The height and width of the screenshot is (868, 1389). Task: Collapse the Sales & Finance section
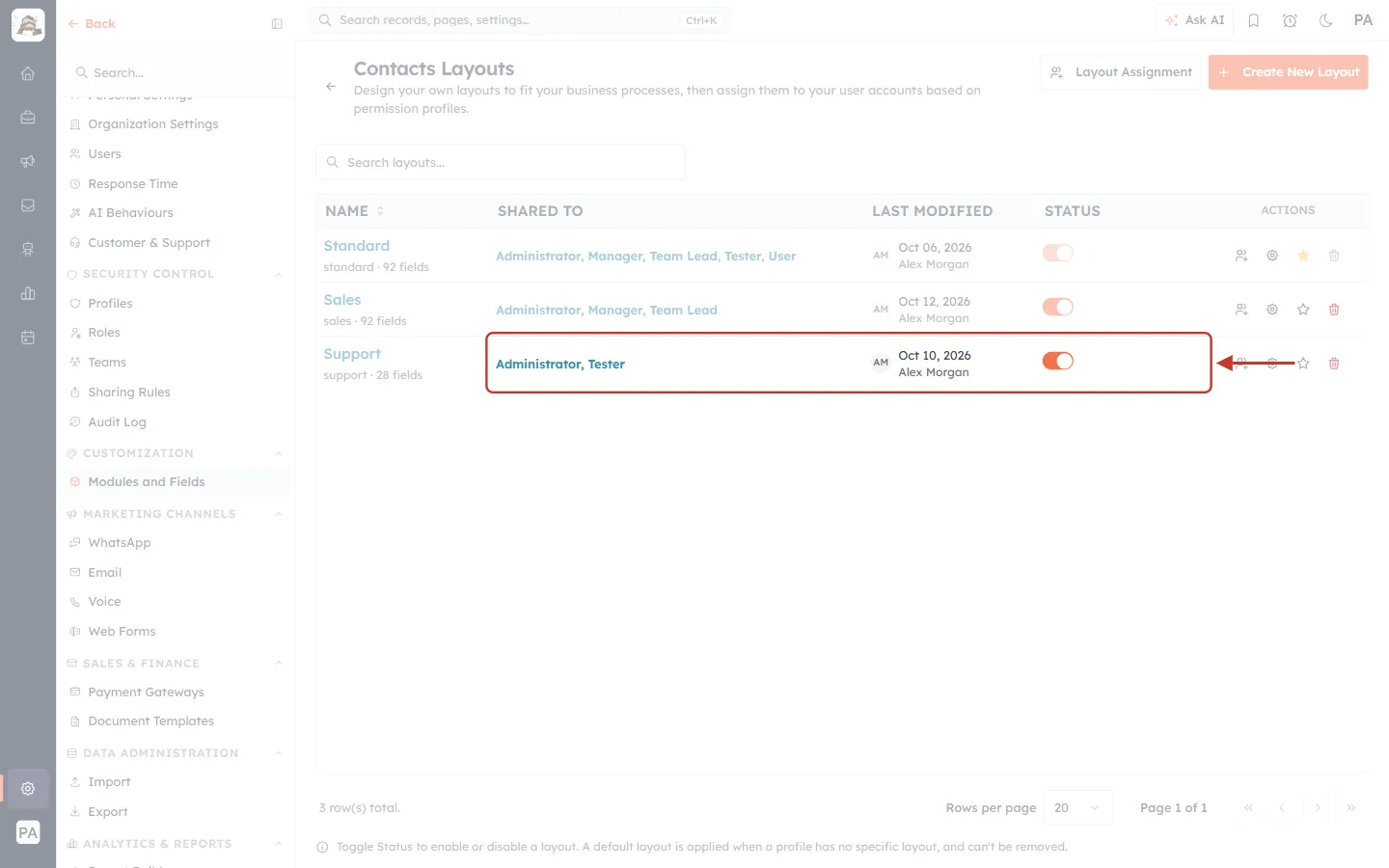point(279,664)
